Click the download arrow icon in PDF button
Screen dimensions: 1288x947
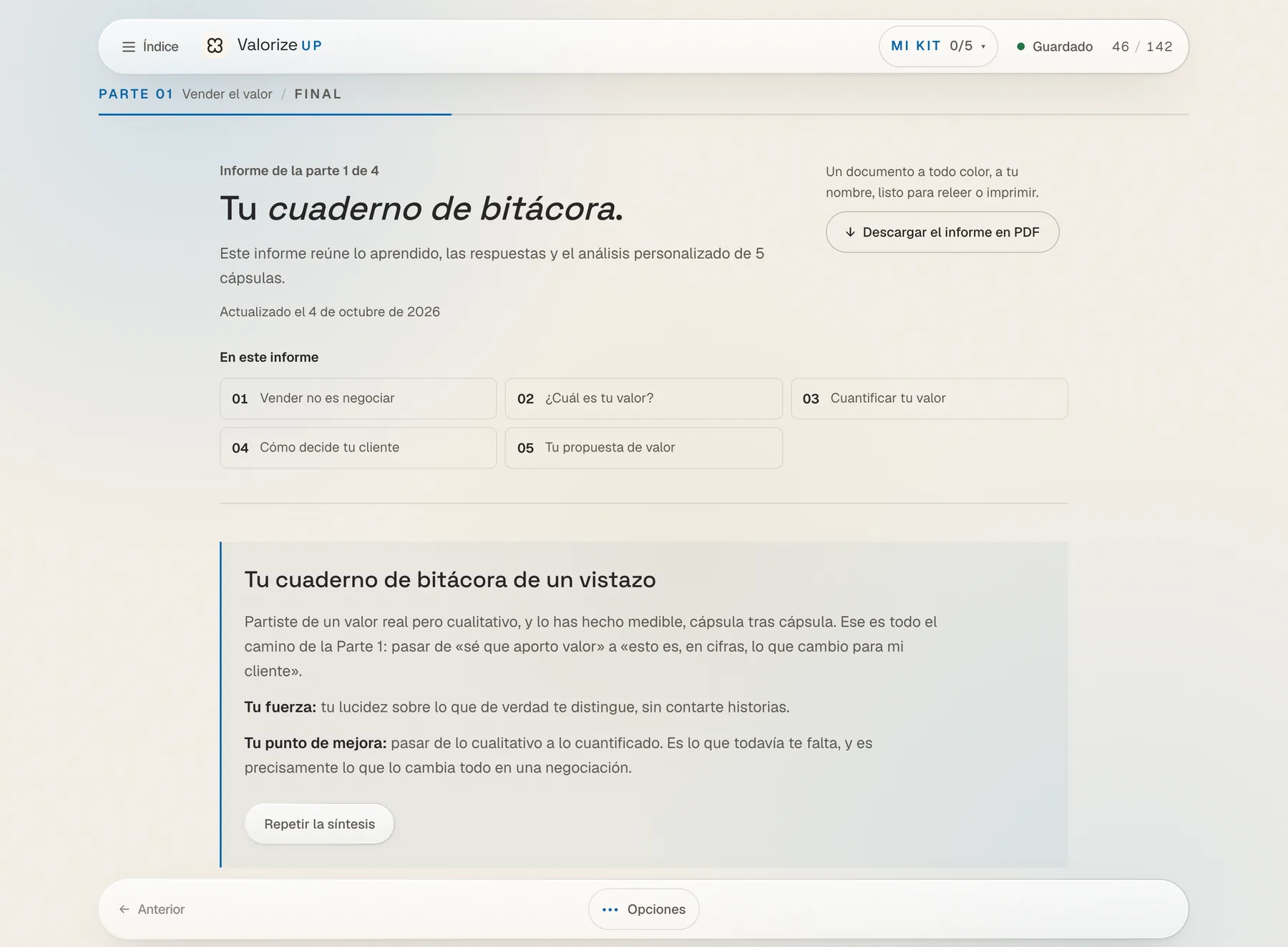coord(850,232)
